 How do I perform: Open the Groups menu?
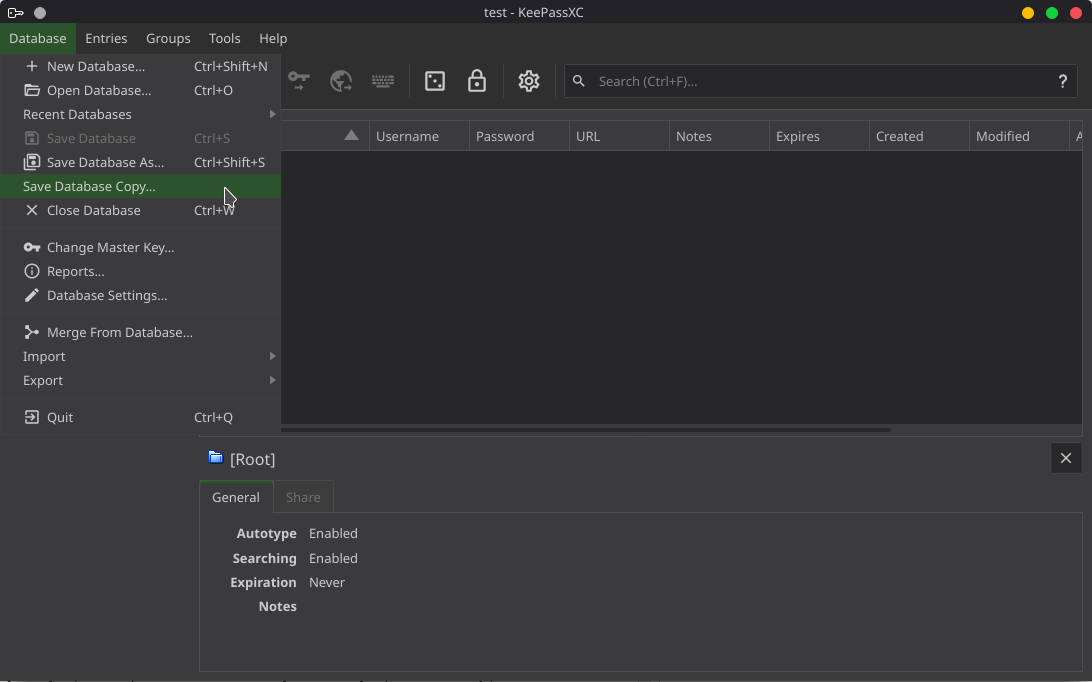(168, 38)
